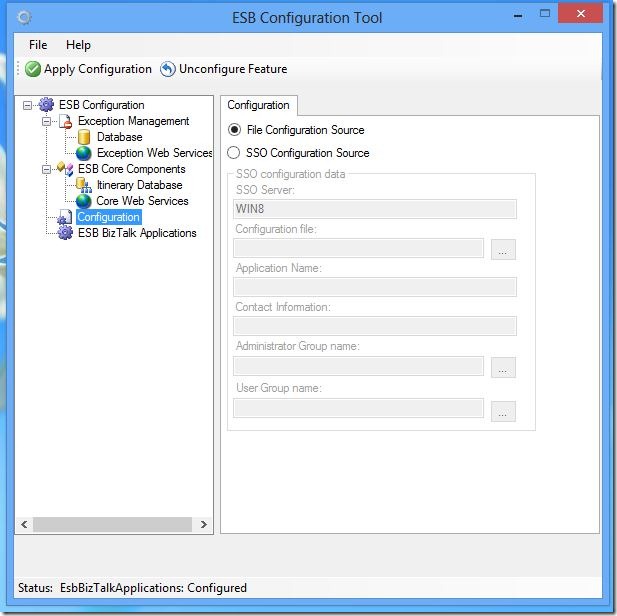Select the ESB Configuration tree item

coord(102,105)
